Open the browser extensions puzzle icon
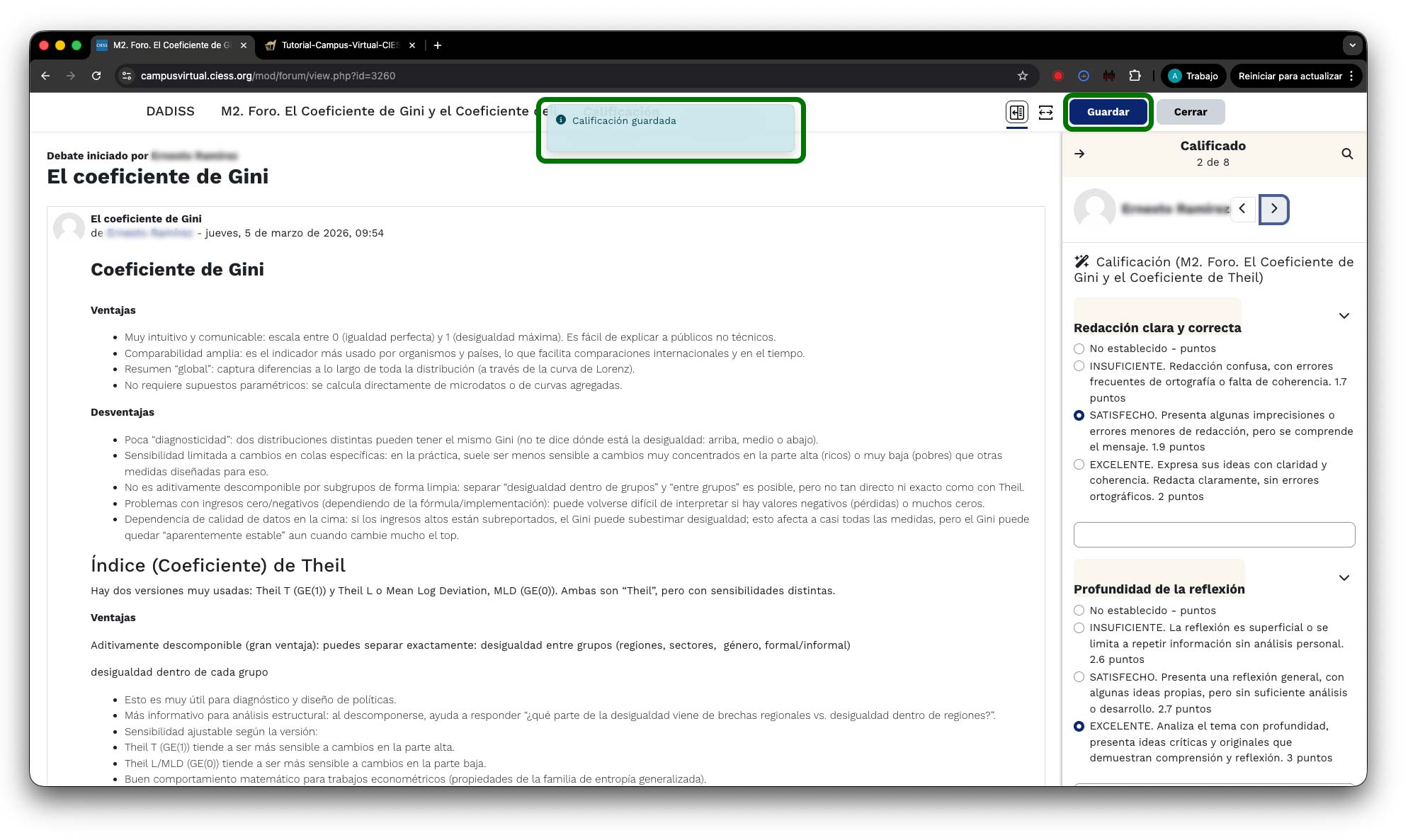 1135,76
